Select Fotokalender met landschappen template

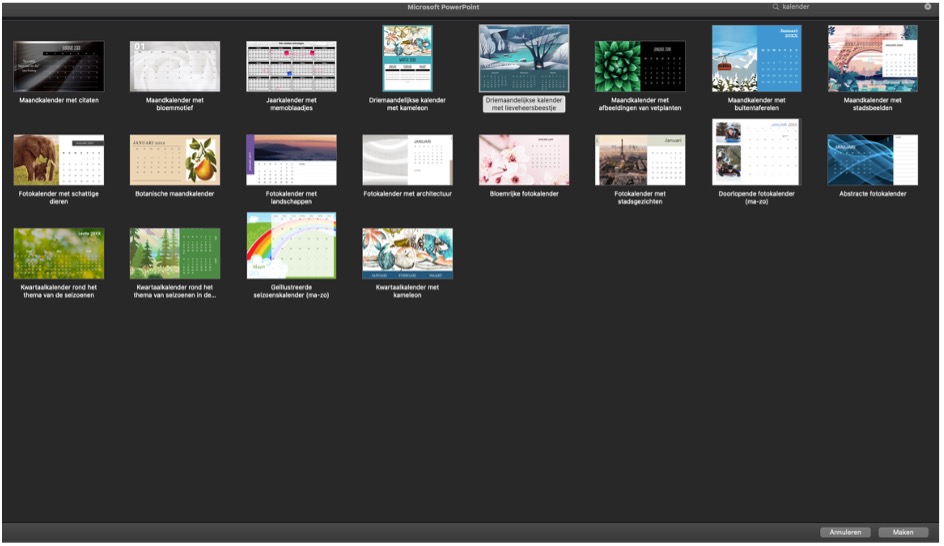(291, 160)
